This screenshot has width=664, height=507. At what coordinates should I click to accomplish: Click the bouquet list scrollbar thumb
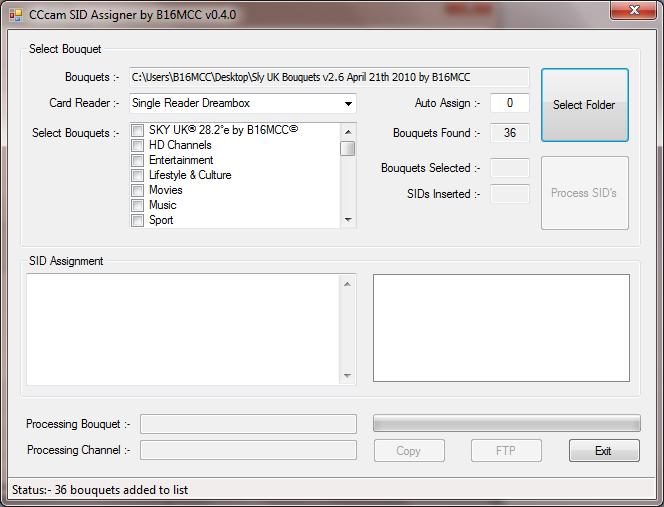tap(348, 149)
